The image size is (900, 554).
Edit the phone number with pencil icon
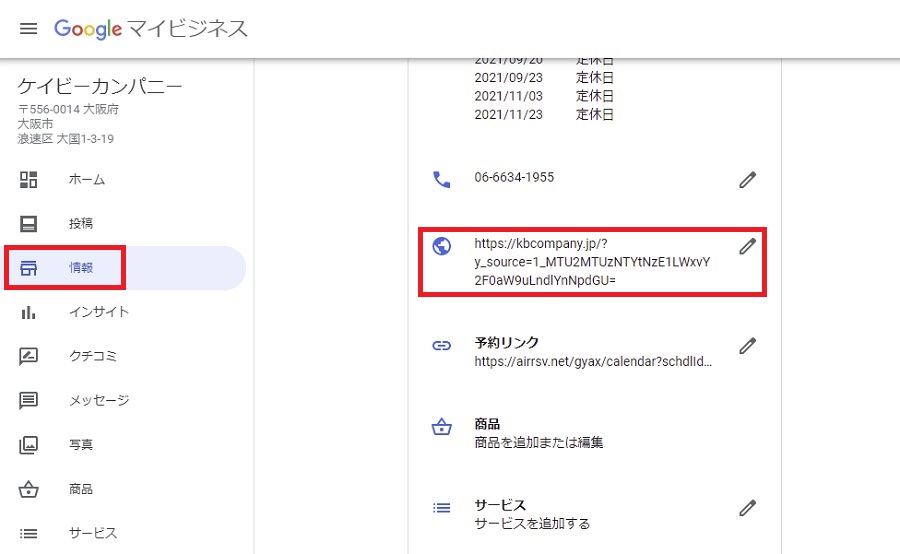747,180
